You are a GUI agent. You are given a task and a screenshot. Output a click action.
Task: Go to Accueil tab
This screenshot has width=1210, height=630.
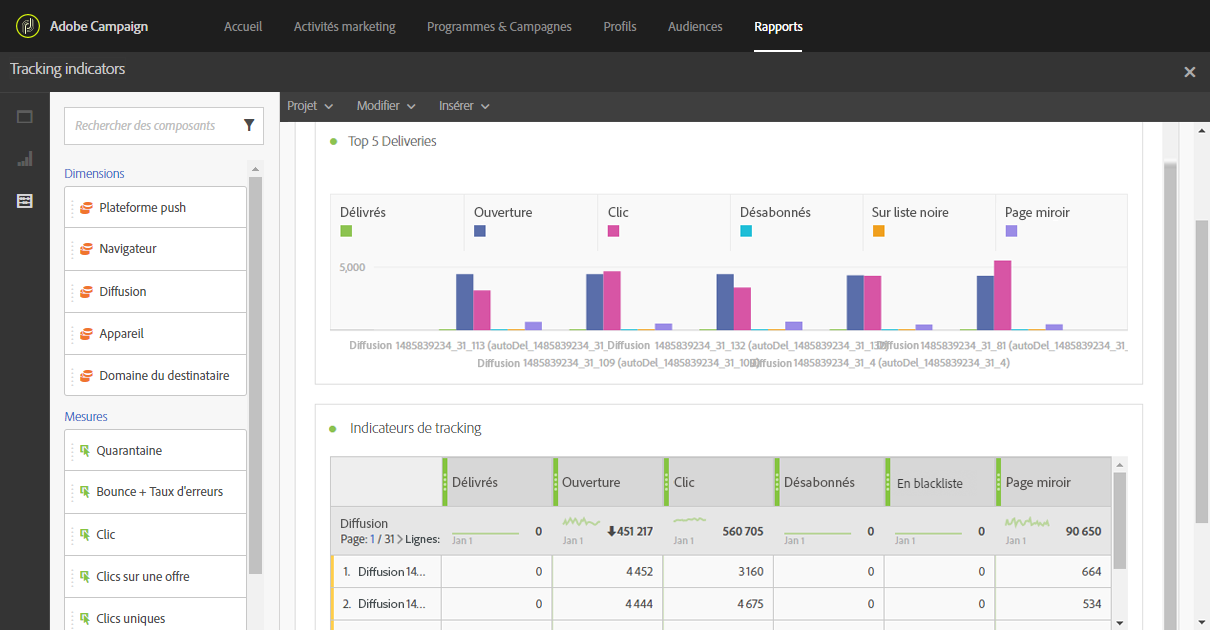point(243,27)
